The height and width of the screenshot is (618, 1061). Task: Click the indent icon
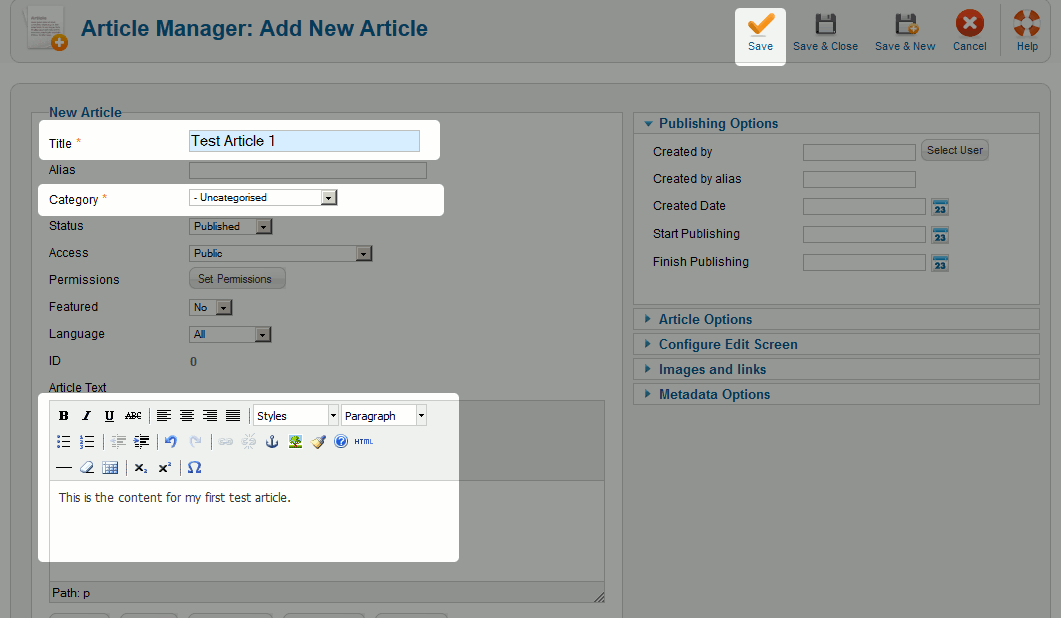pos(141,442)
